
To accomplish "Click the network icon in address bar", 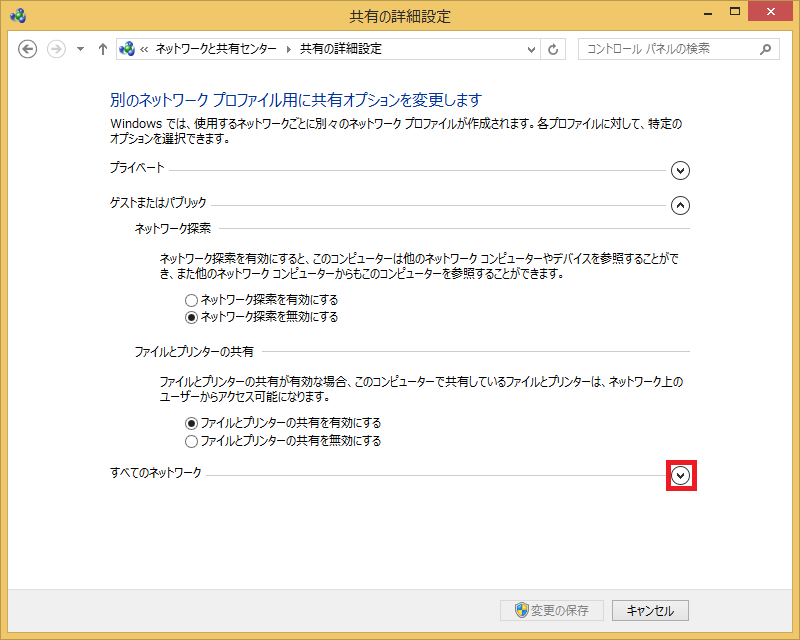I will click(x=128, y=49).
